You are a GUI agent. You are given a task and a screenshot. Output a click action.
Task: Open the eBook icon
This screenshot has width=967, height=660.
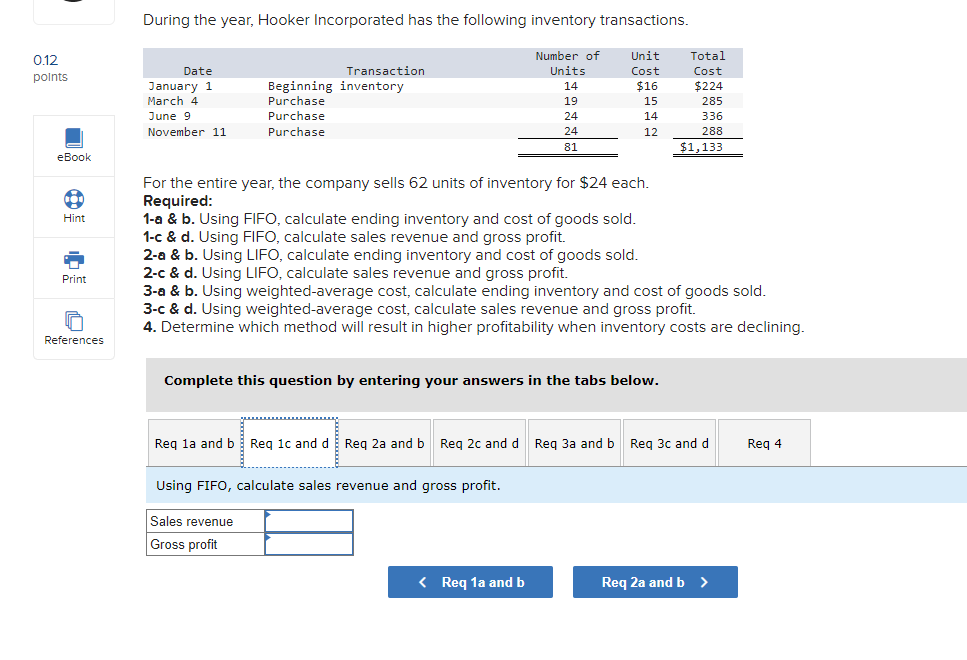(x=74, y=138)
